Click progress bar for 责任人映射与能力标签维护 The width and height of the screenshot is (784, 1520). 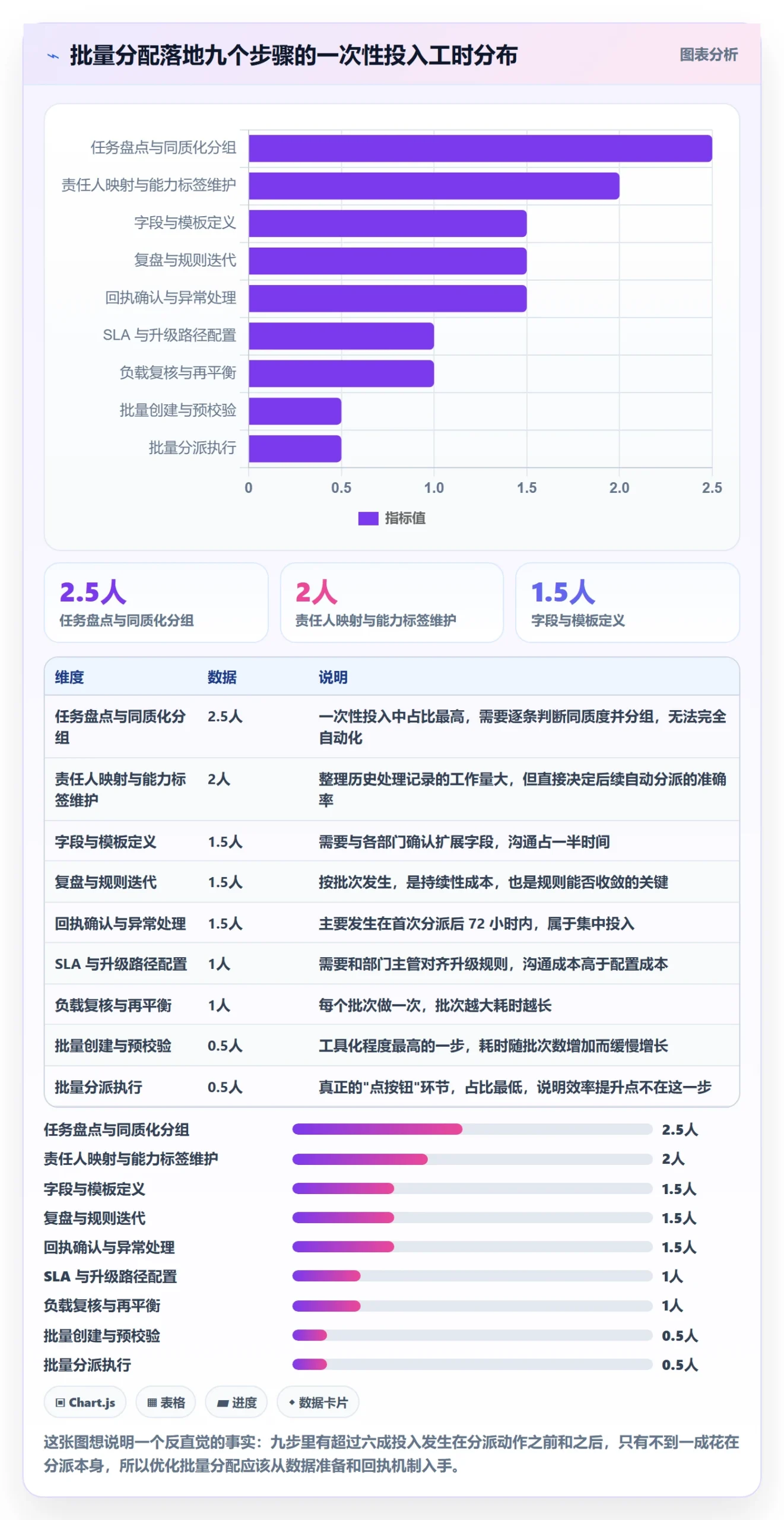click(x=472, y=1158)
